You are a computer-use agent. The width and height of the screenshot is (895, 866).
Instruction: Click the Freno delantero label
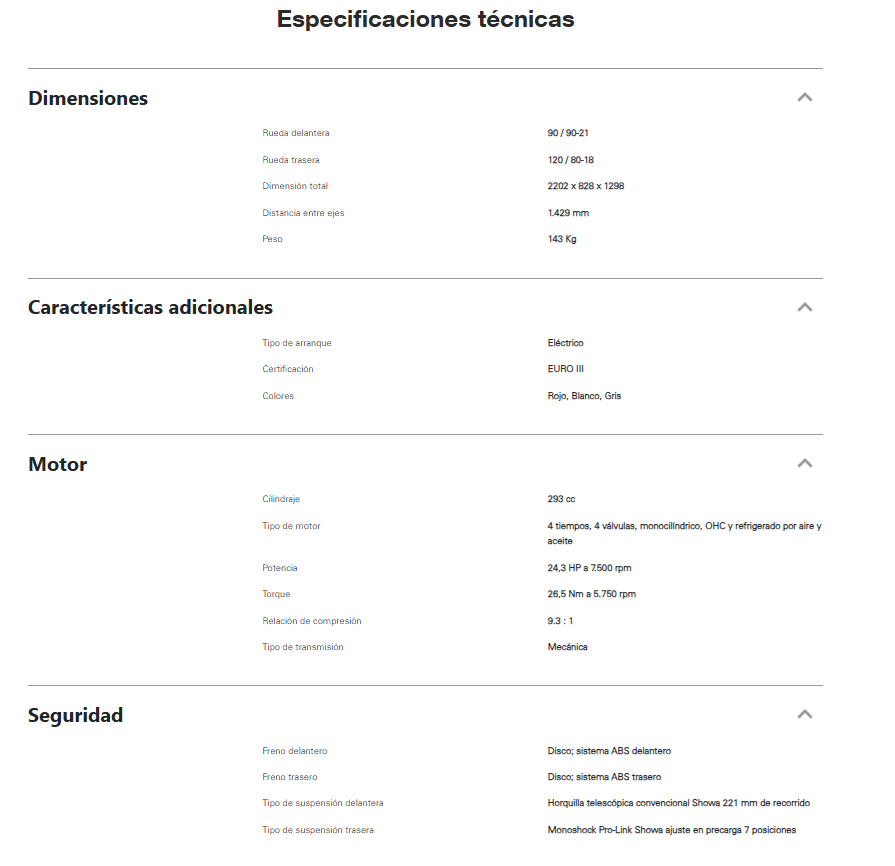tap(294, 751)
